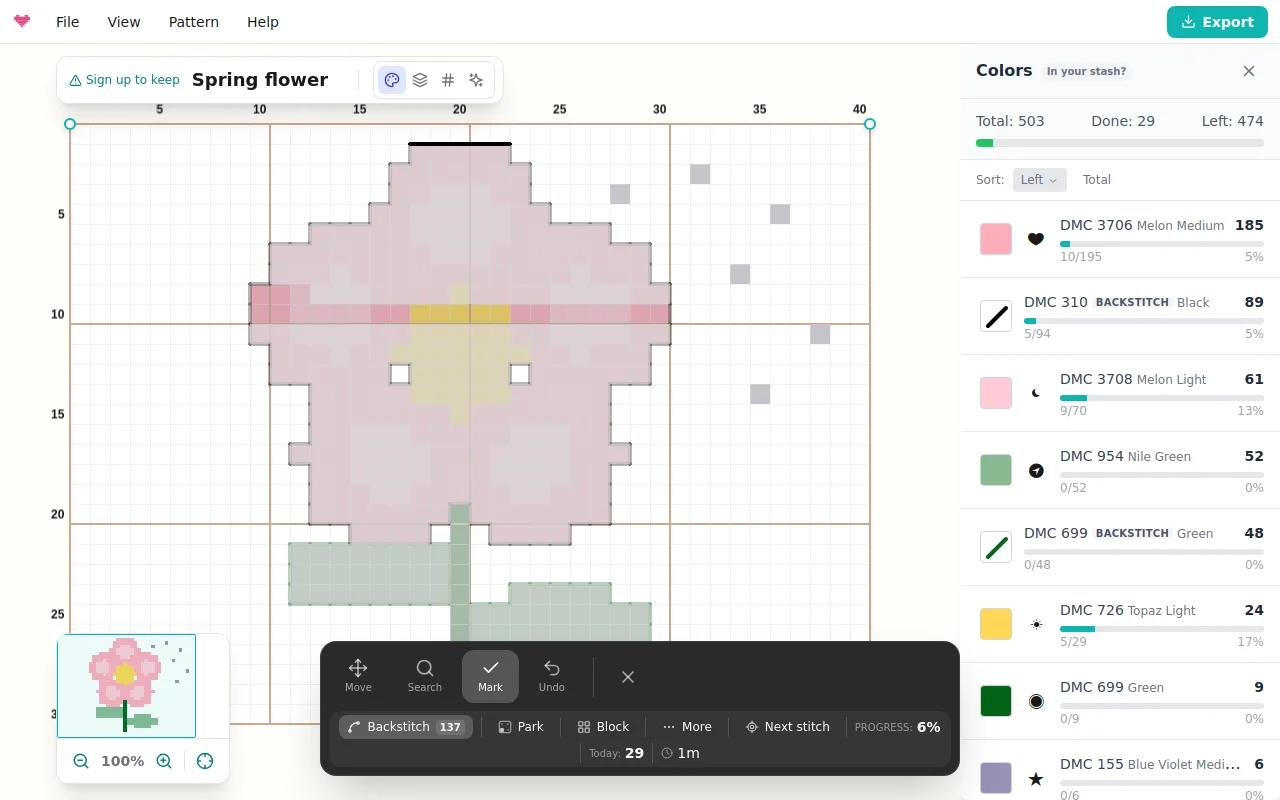Select the solid DMC 699 Green swatch
The image size is (1280, 800).
(x=996, y=701)
